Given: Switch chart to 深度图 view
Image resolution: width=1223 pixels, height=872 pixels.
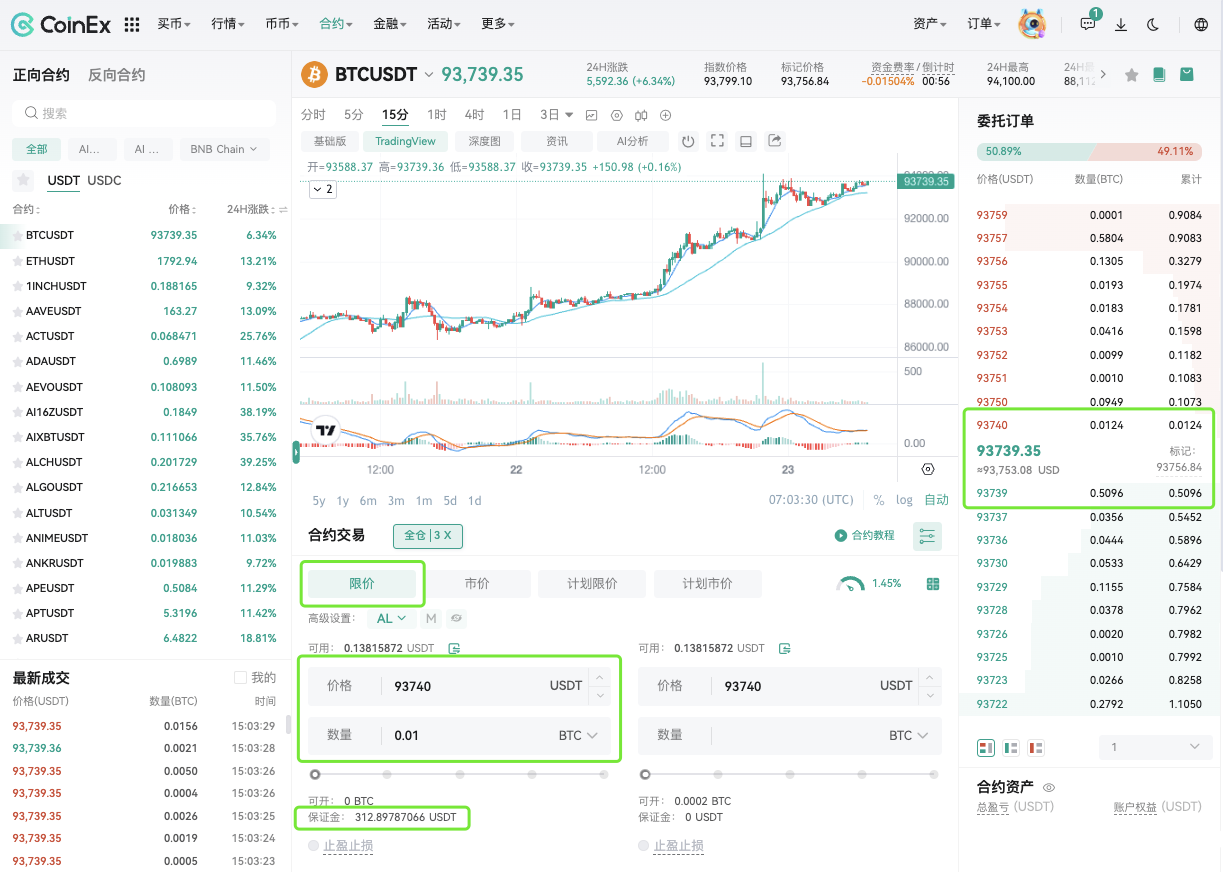Looking at the screenshot, I should pos(484,141).
